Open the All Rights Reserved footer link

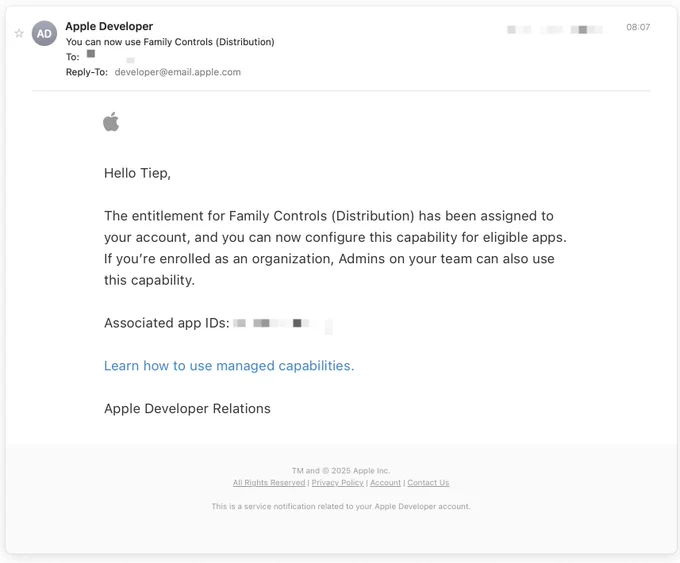click(x=269, y=483)
